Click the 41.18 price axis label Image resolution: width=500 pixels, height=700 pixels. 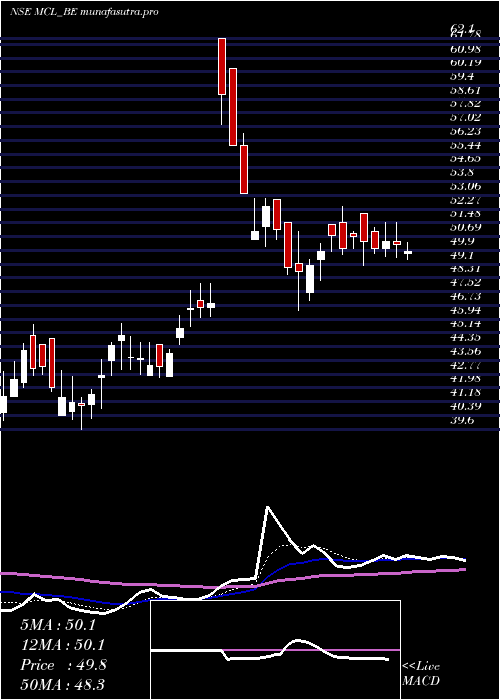click(x=465, y=392)
